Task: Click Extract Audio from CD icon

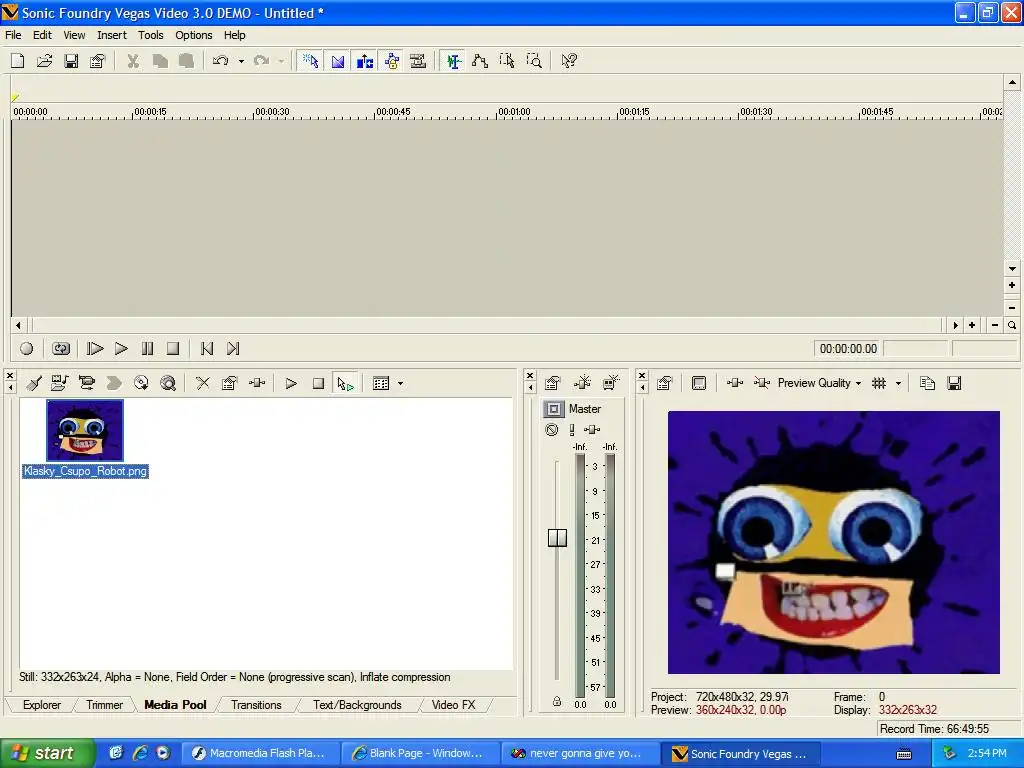Action: tap(141, 383)
